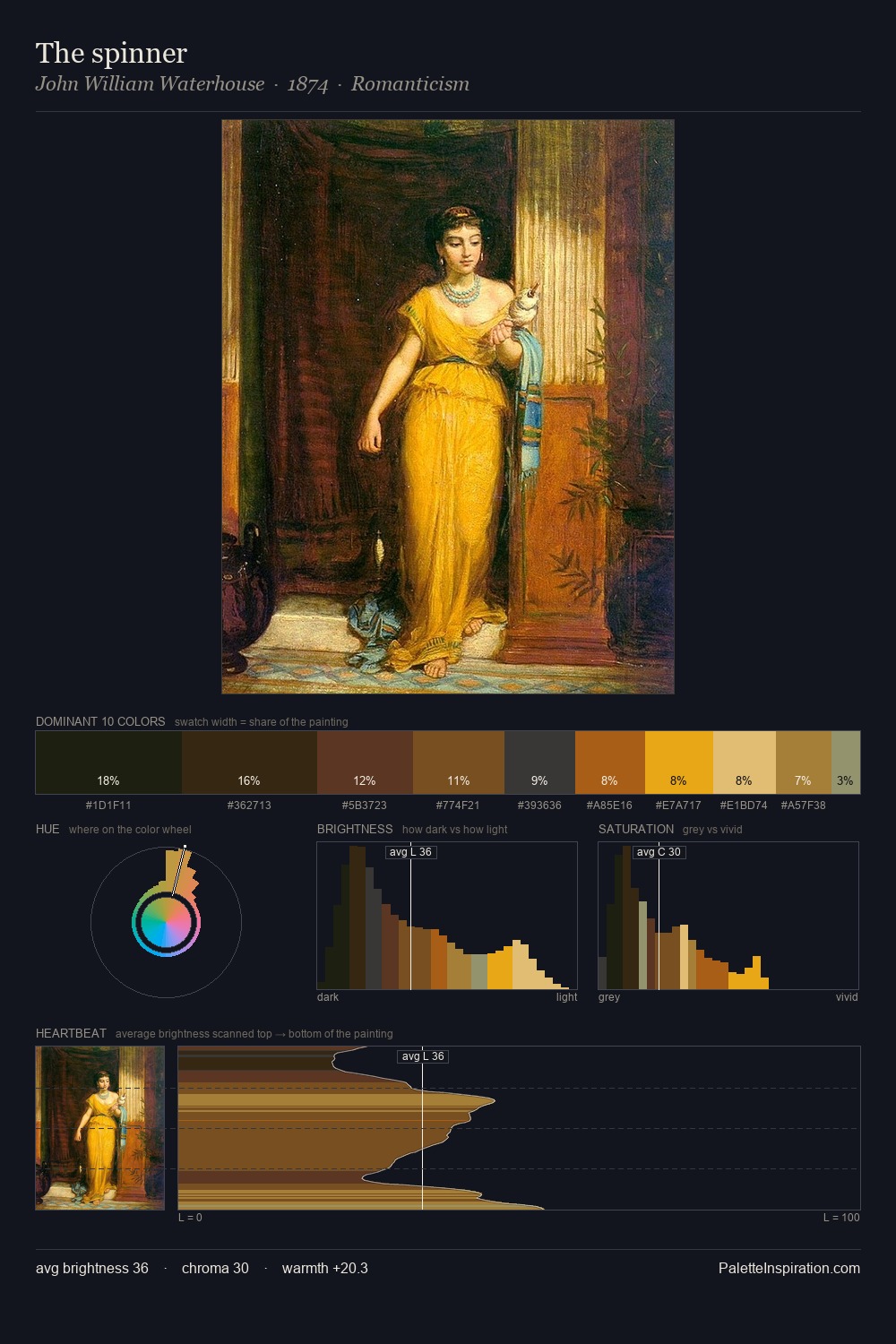Image resolution: width=896 pixels, height=1344 pixels.
Task: Click the hex code #E7A717
Action: pyautogui.click(x=678, y=806)
